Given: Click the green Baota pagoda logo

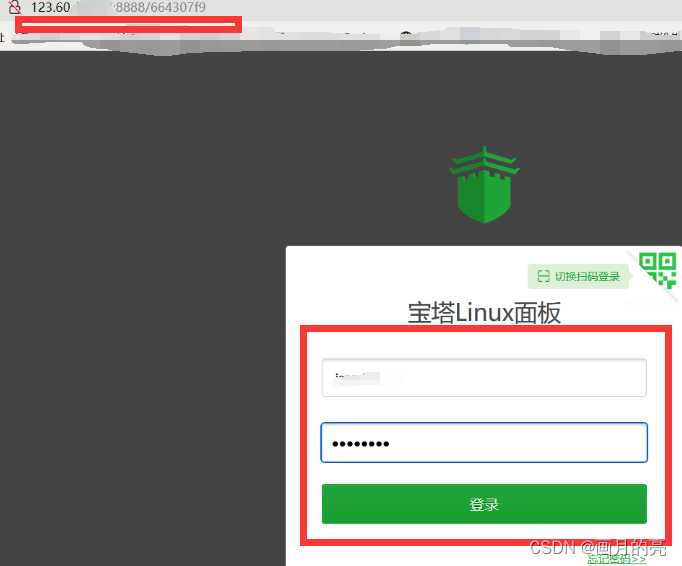Looking at the screenshot, I should (484, 185).
